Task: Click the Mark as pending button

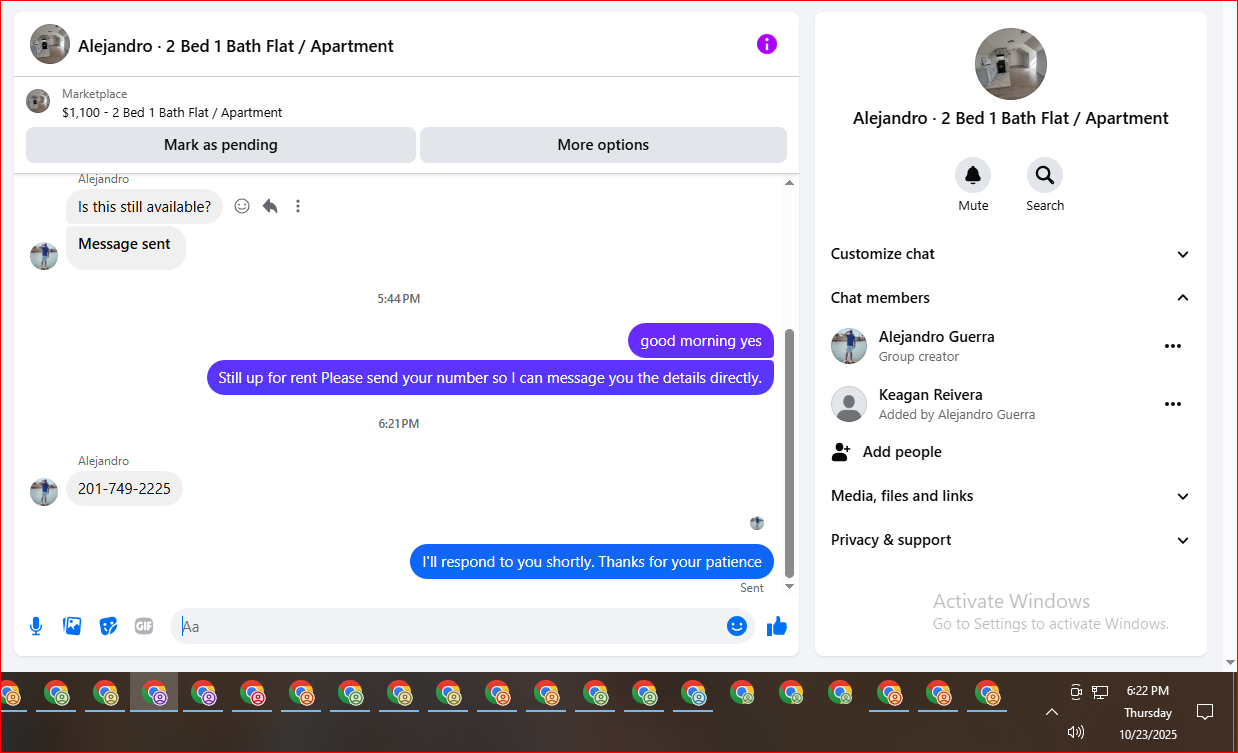Action: tap(221, 145)
